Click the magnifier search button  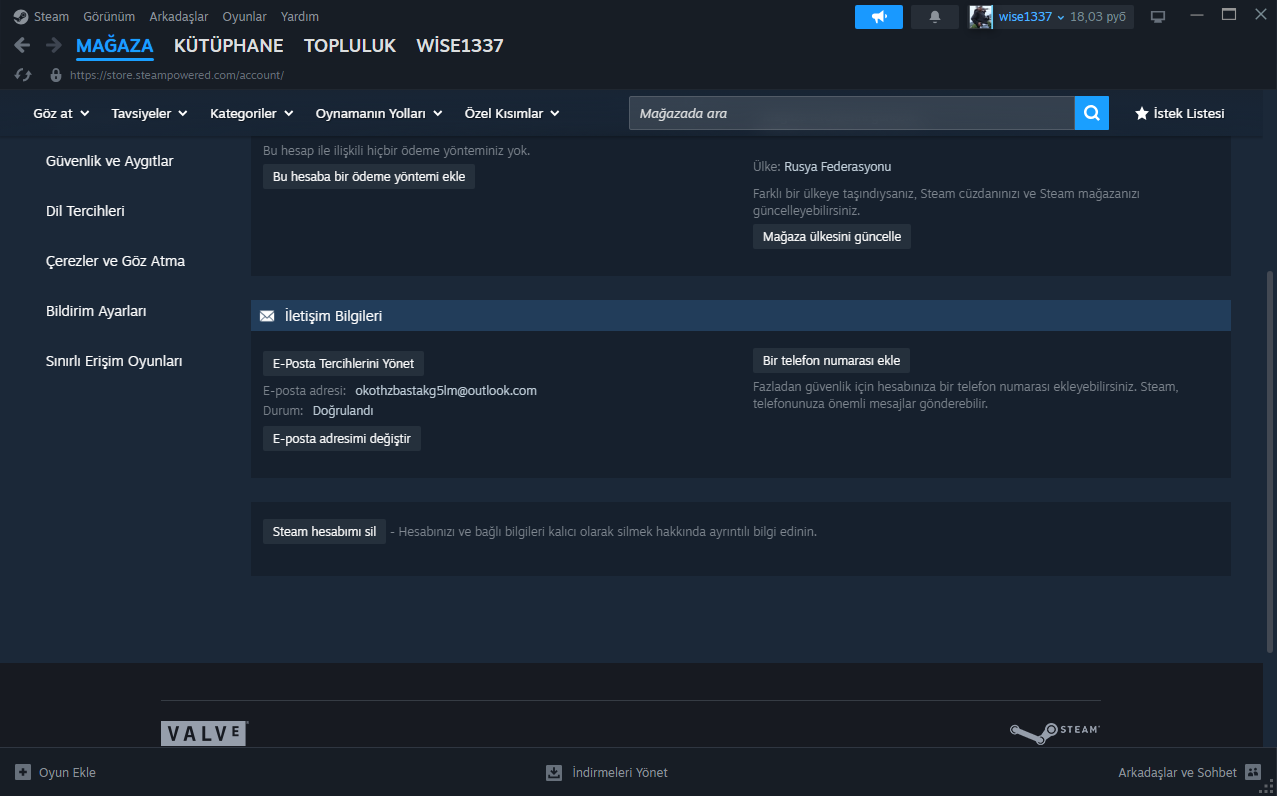1092,113
